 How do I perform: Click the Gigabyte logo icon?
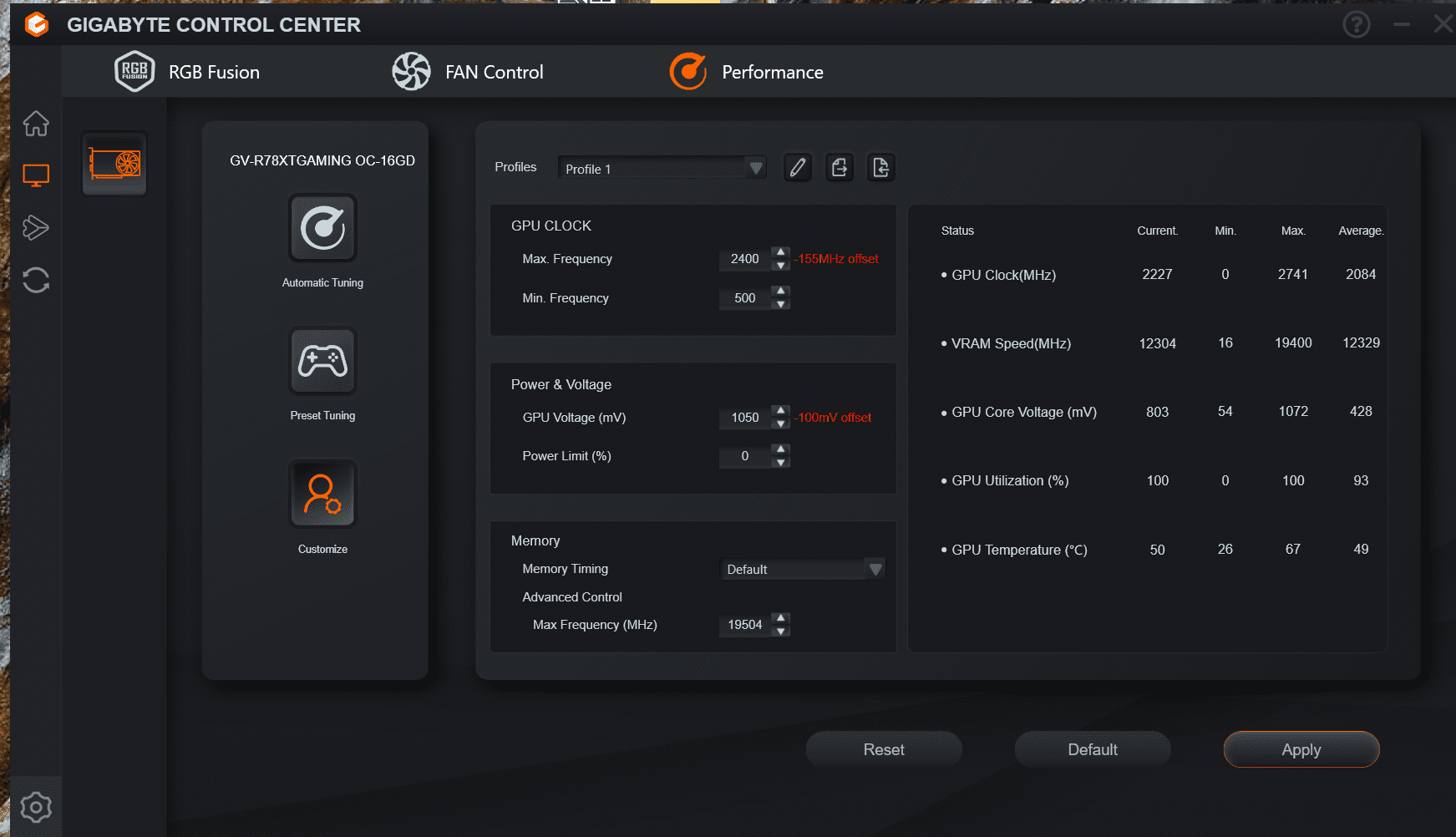click(37, 25)
